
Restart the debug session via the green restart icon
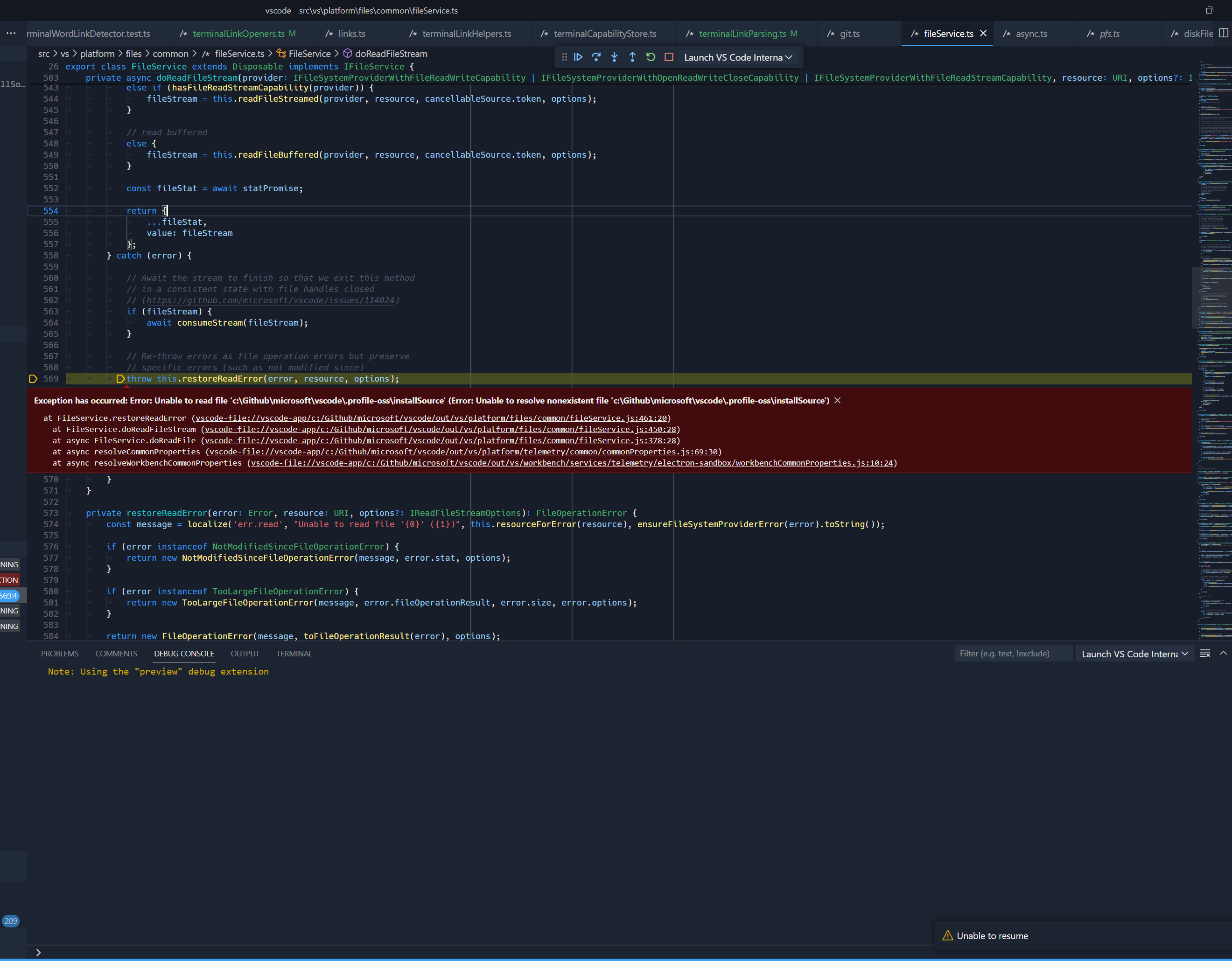pos(651,57)
